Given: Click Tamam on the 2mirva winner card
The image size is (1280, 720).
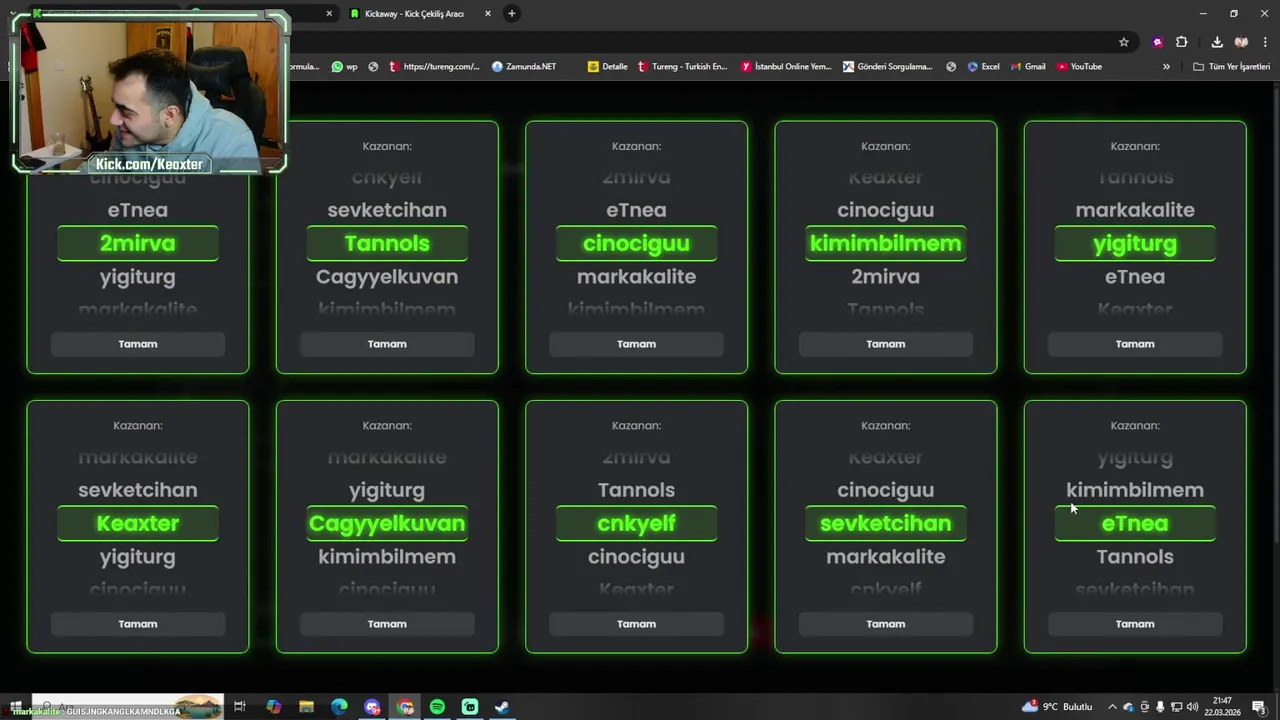Looking at the screenshot, I should pyautogui.click(x=138, y=344).
